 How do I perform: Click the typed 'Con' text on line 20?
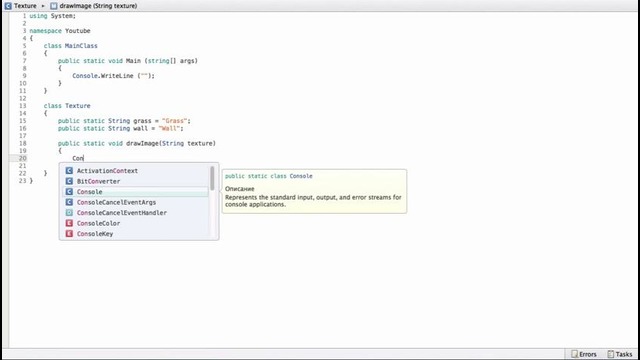[78, 158]
